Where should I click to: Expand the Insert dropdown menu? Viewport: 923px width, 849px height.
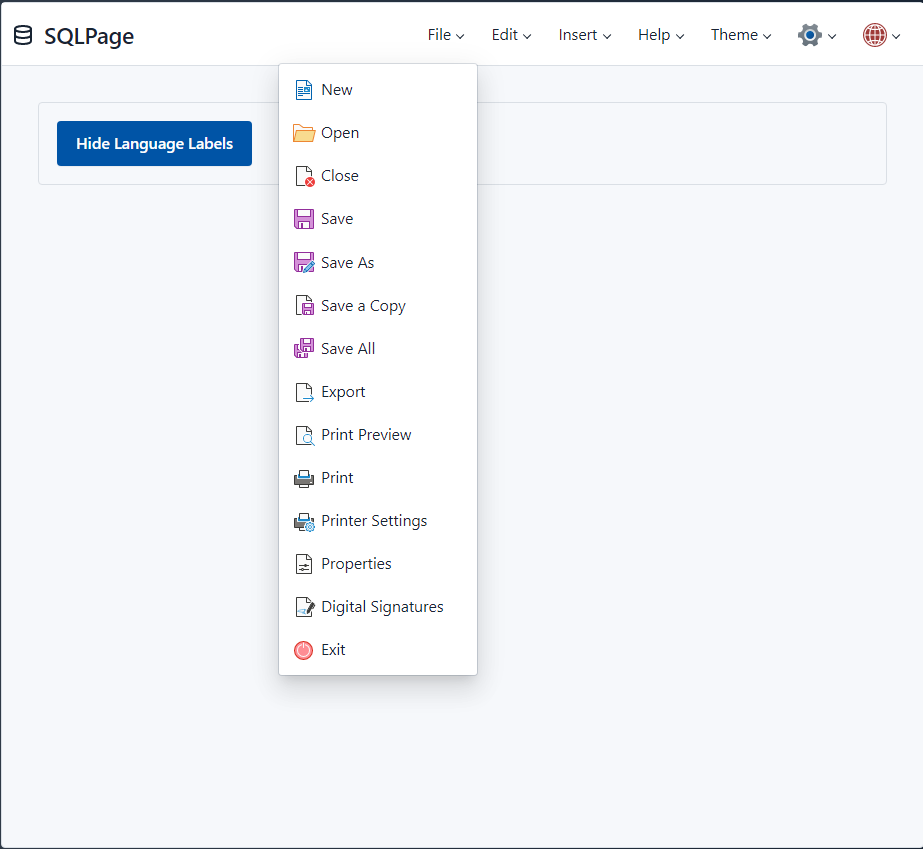(585, 35)
